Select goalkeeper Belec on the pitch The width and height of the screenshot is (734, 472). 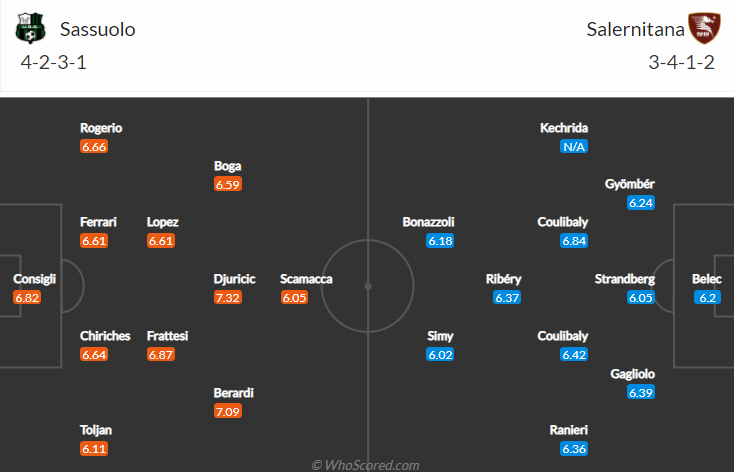coord(707,279)
